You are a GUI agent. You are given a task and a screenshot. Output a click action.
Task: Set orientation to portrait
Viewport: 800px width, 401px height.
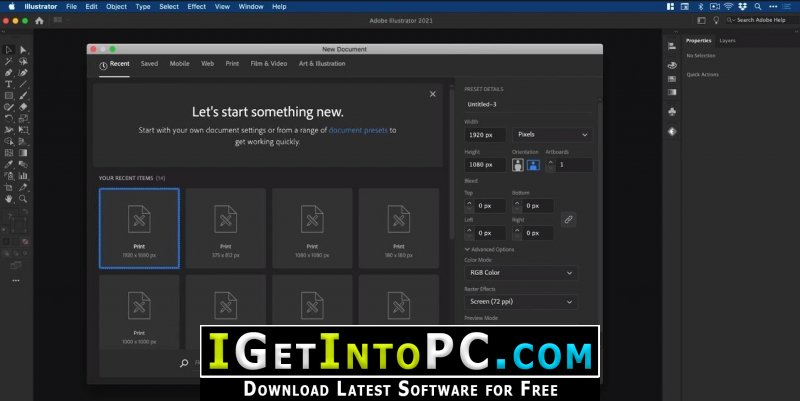coord(518,165)
